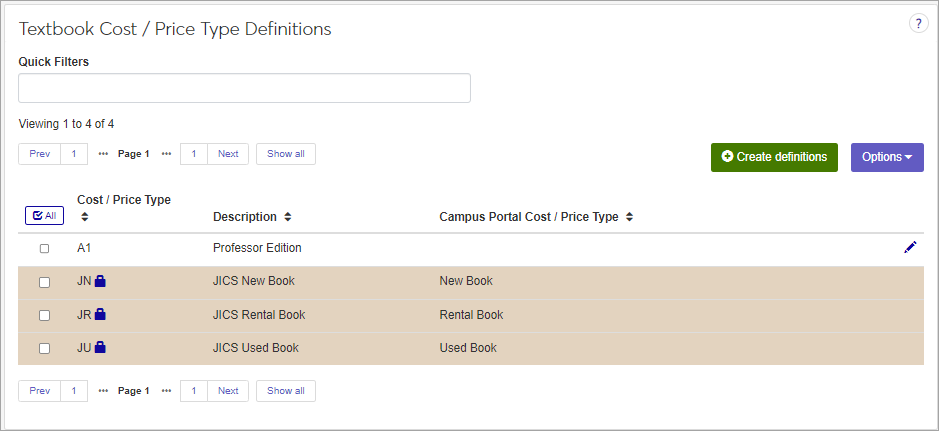Click Prev in bottom pagination
Image resolution: width=939 pixels, height=431 pixels.
click(40, 391)
